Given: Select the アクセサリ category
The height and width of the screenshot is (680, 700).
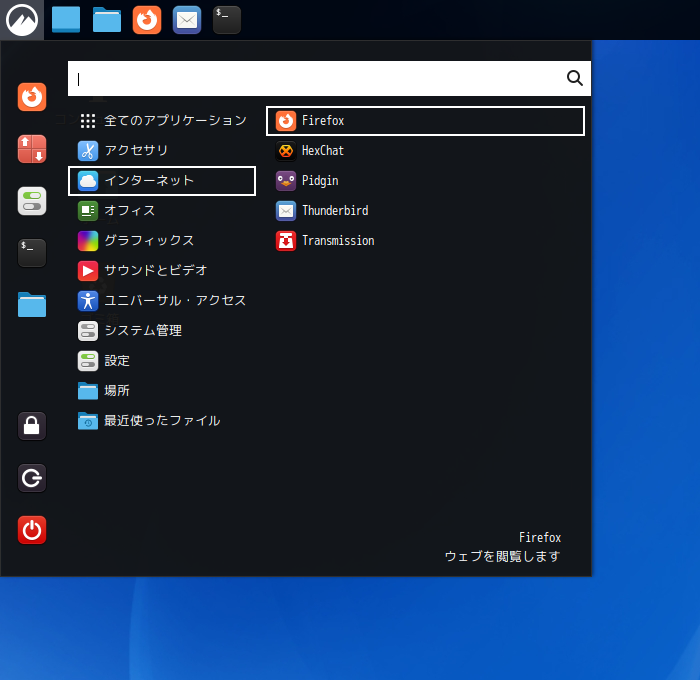Looking at the screenshot, I should (162, 150).
